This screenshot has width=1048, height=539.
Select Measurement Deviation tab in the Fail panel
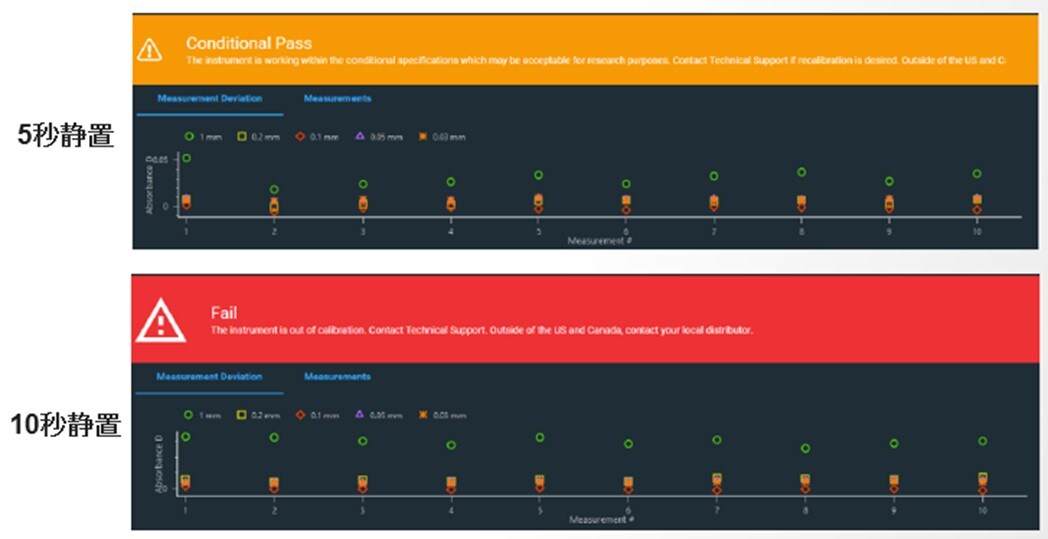point(209,377)
